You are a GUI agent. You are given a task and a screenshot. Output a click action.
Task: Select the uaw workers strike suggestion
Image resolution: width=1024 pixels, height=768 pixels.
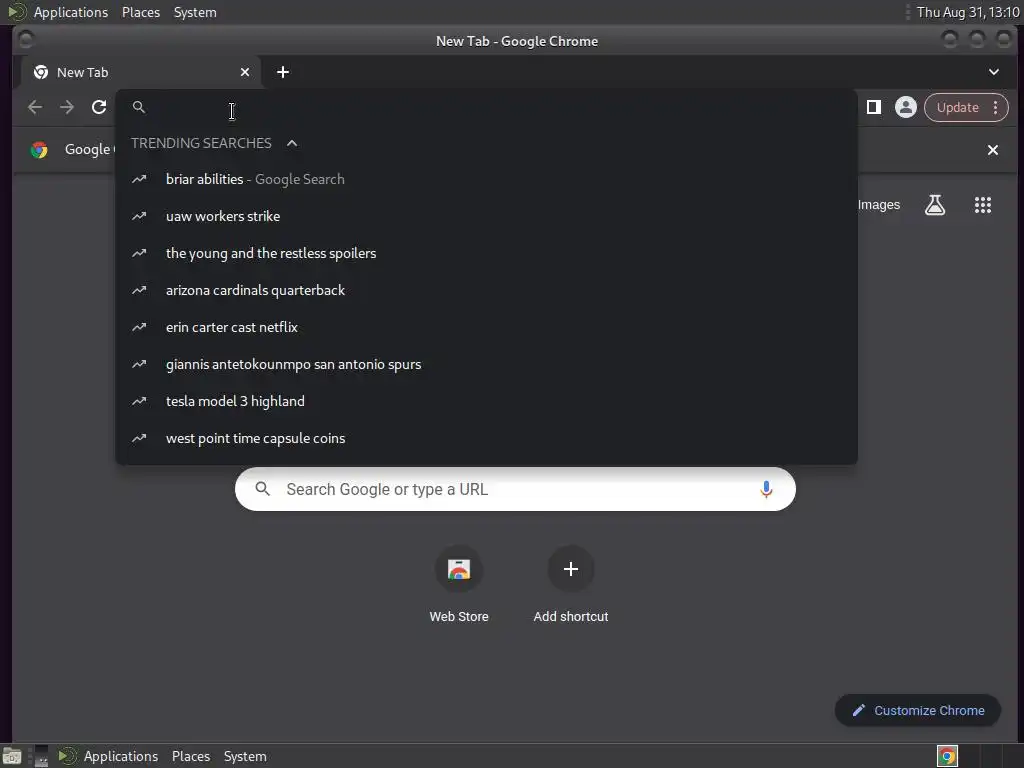(486, 216)
